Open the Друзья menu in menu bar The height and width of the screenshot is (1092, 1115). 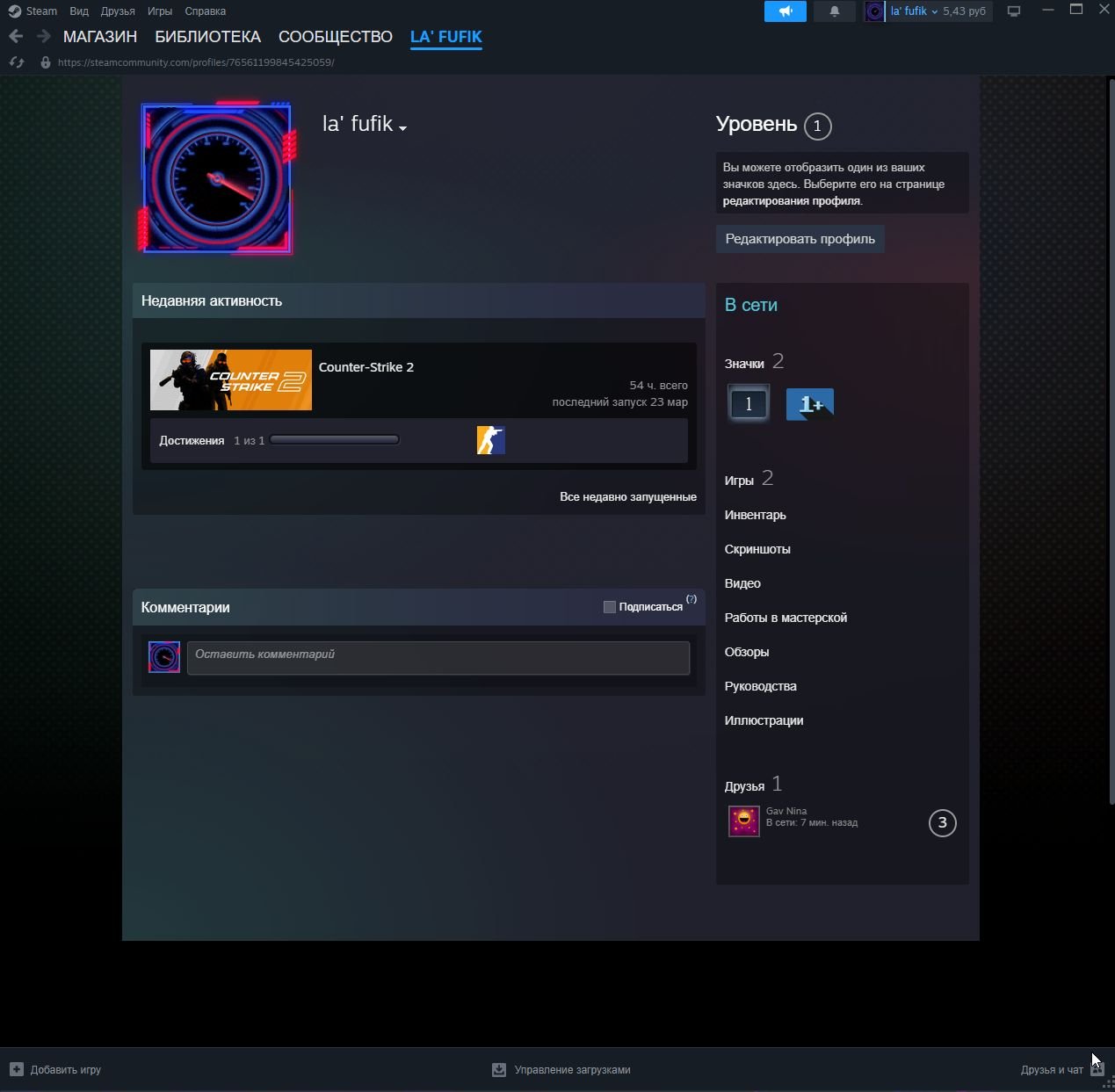[118, 11]
